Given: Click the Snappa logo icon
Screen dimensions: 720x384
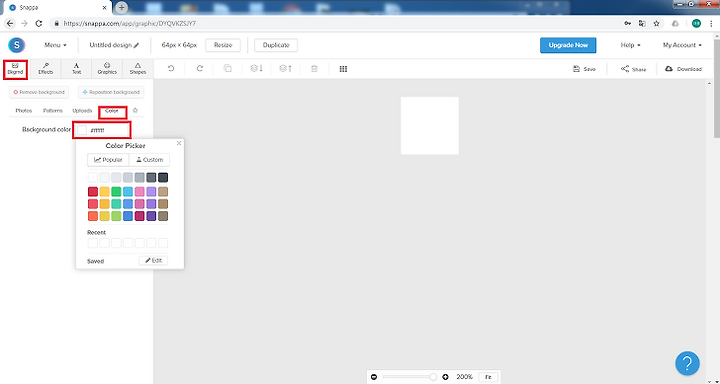Looking at the screenshot, I should pyautogui.click(x=17, y=45).
